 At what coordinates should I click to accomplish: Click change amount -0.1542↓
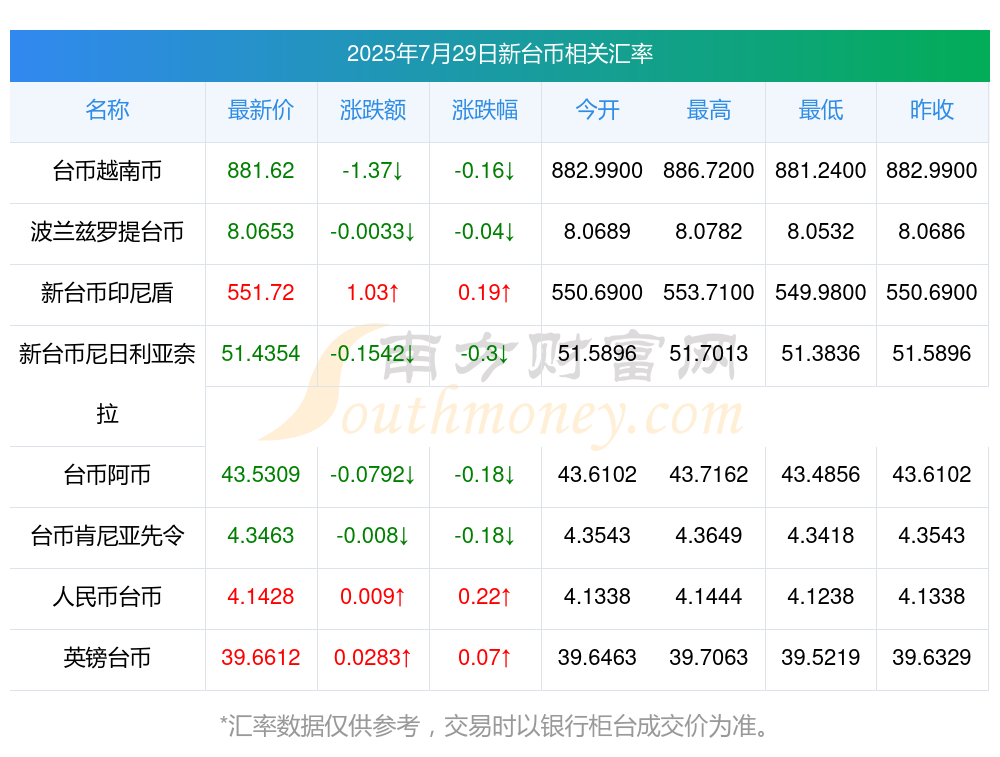tap(373, 353)
